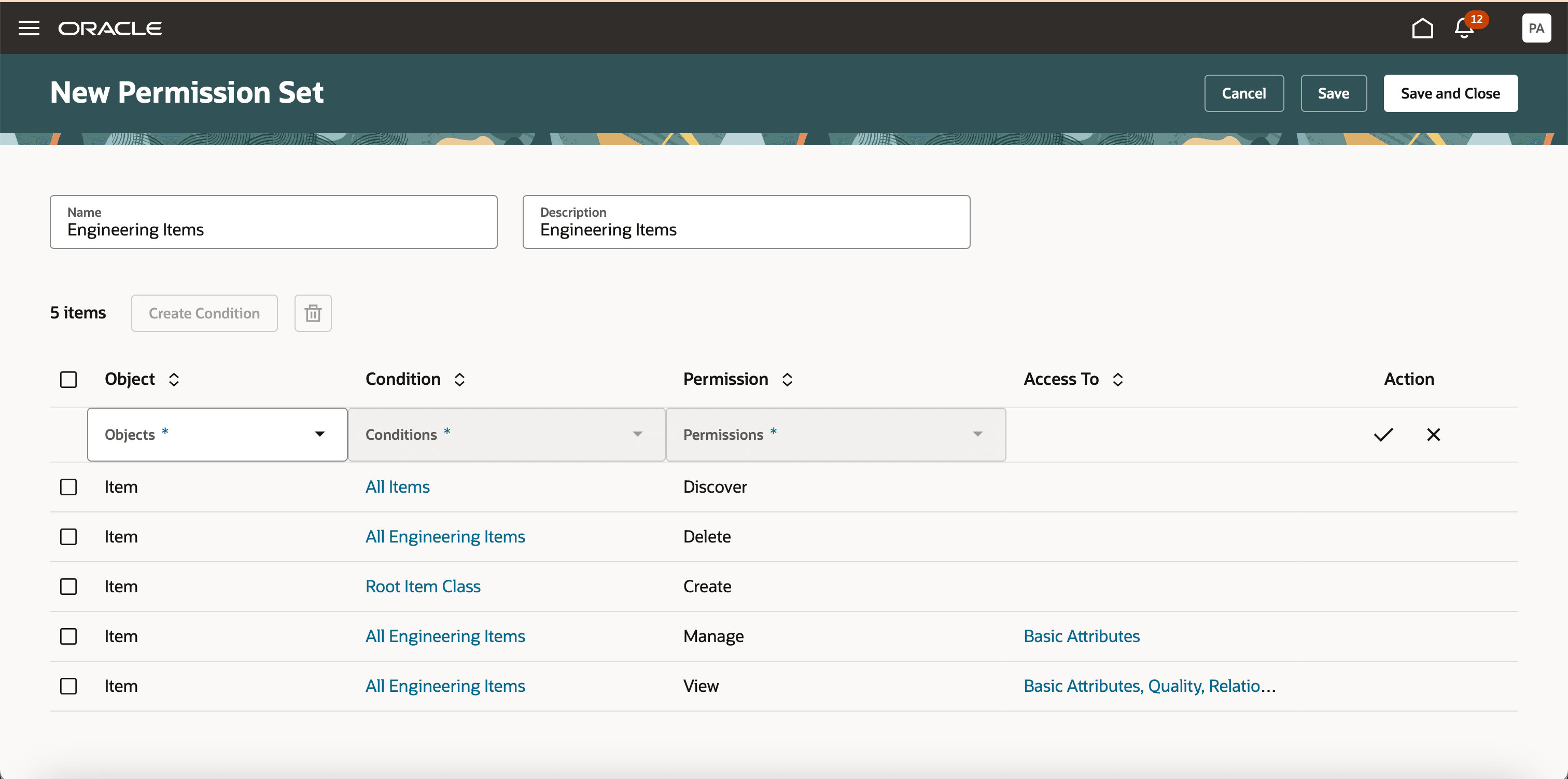This screenshot has width=1568, height=779.
Task: Open the PA user profile avatar
Action: click(1536, 28)
